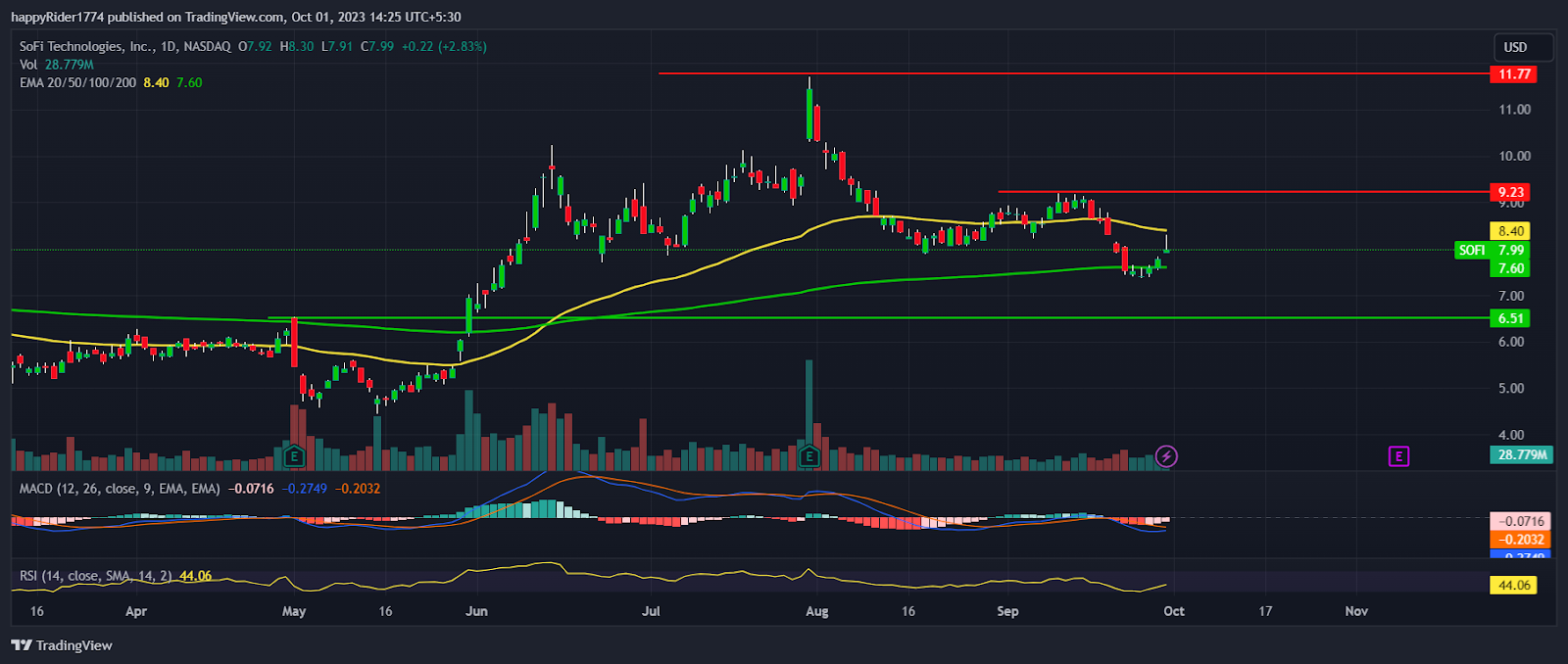Click the earnings E icon near May

click(x=293, y=456)
